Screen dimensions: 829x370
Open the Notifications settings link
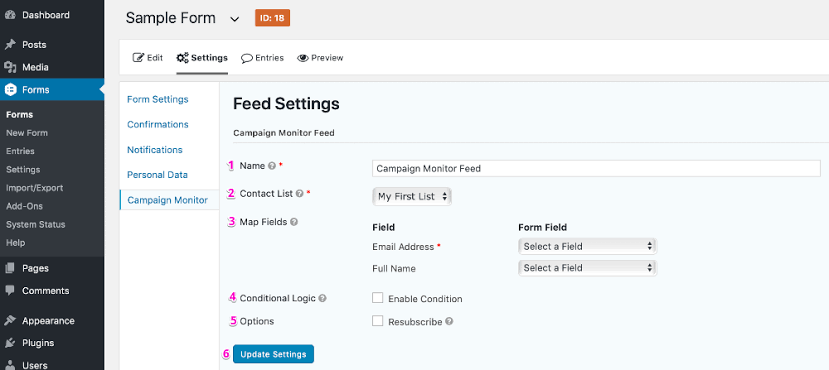pos(155,150)
